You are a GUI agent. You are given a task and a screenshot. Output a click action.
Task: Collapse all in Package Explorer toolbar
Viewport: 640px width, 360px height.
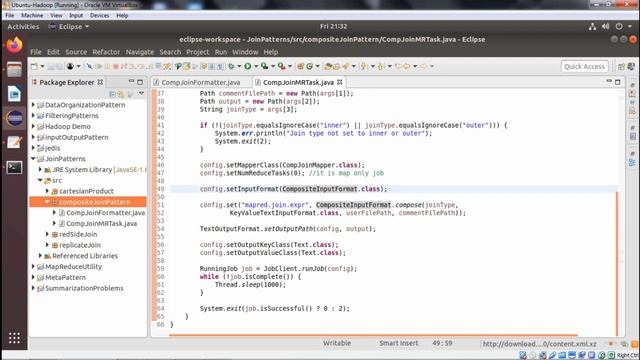[113, 94]
